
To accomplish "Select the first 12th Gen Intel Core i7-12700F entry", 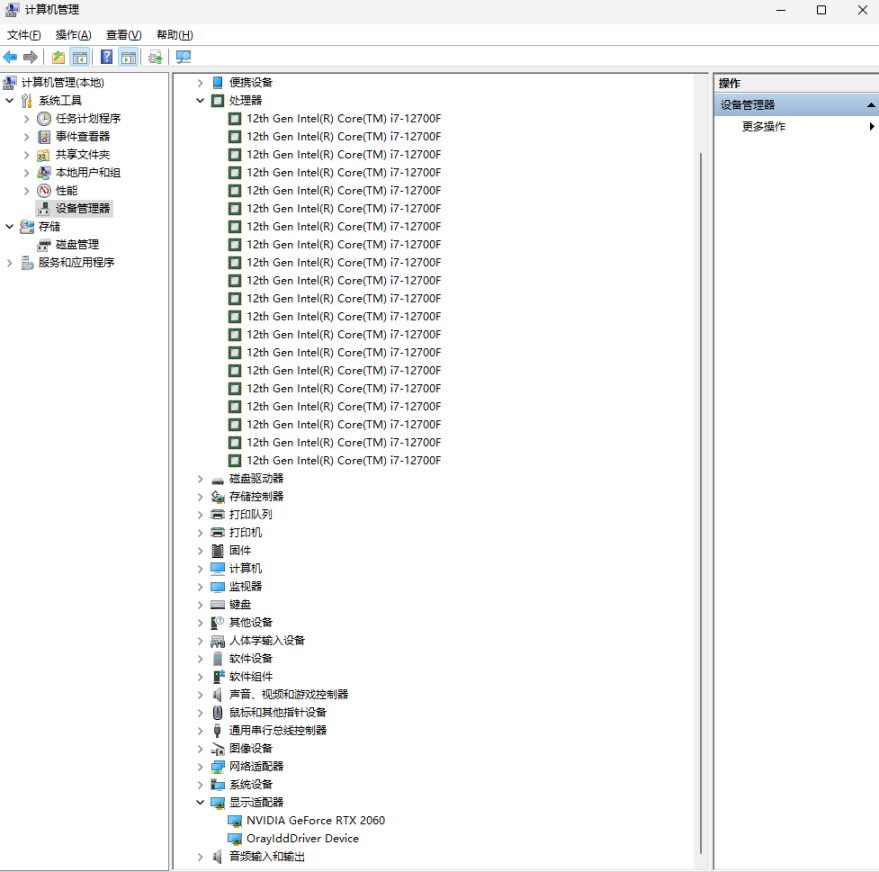I will 343,118.
